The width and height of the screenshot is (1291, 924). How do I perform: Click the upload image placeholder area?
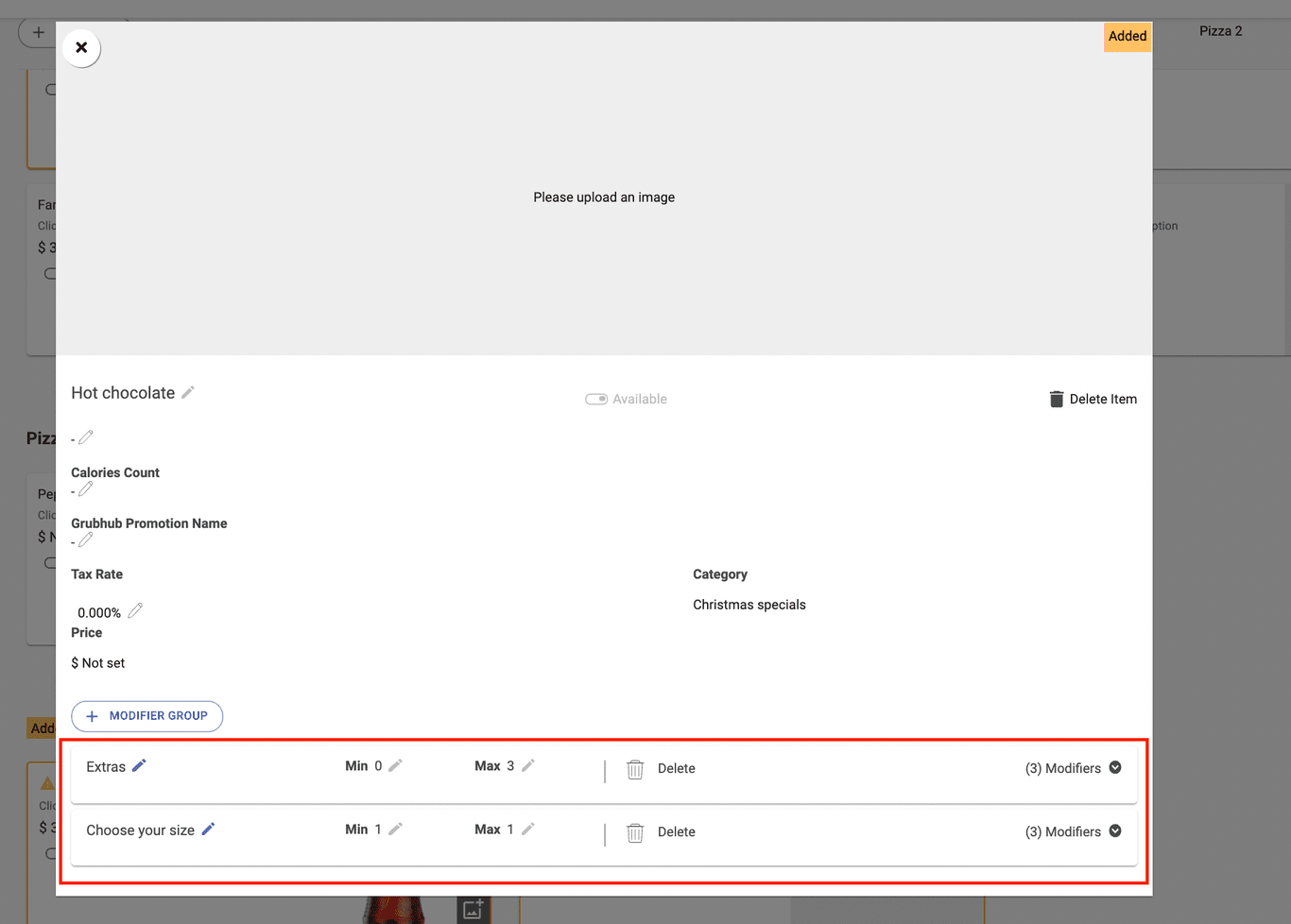coord(604,197)
